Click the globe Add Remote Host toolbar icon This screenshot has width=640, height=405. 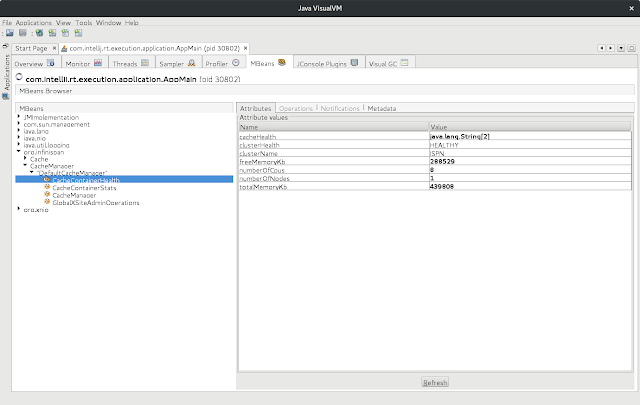(39, 33)
